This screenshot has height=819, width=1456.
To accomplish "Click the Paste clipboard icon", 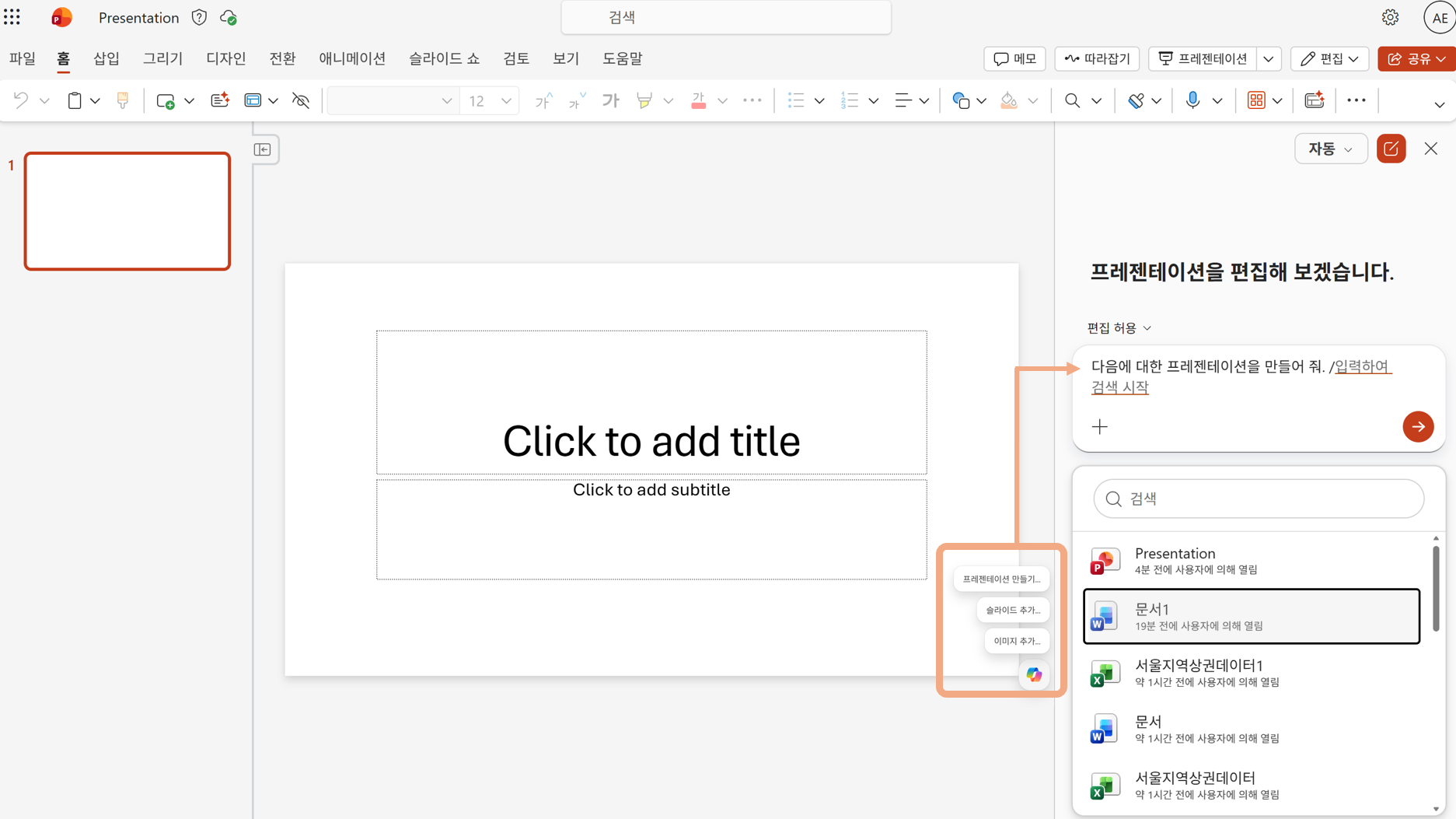I will [75, 100].
